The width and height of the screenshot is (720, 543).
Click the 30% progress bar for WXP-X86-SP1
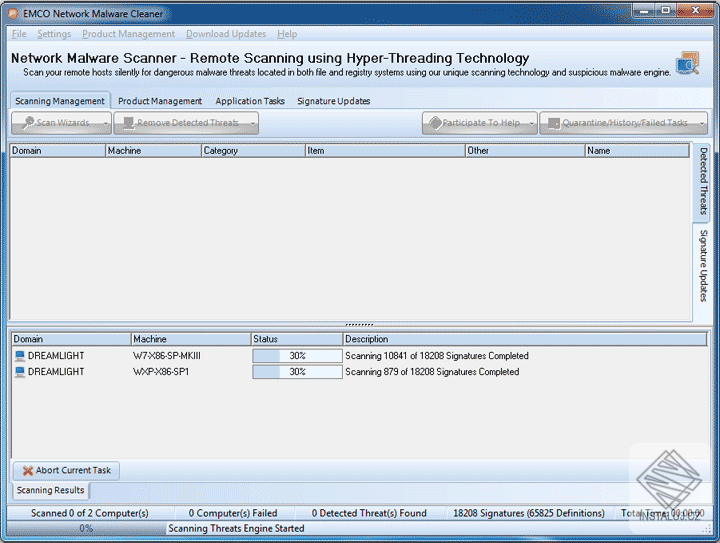(297, 372)
